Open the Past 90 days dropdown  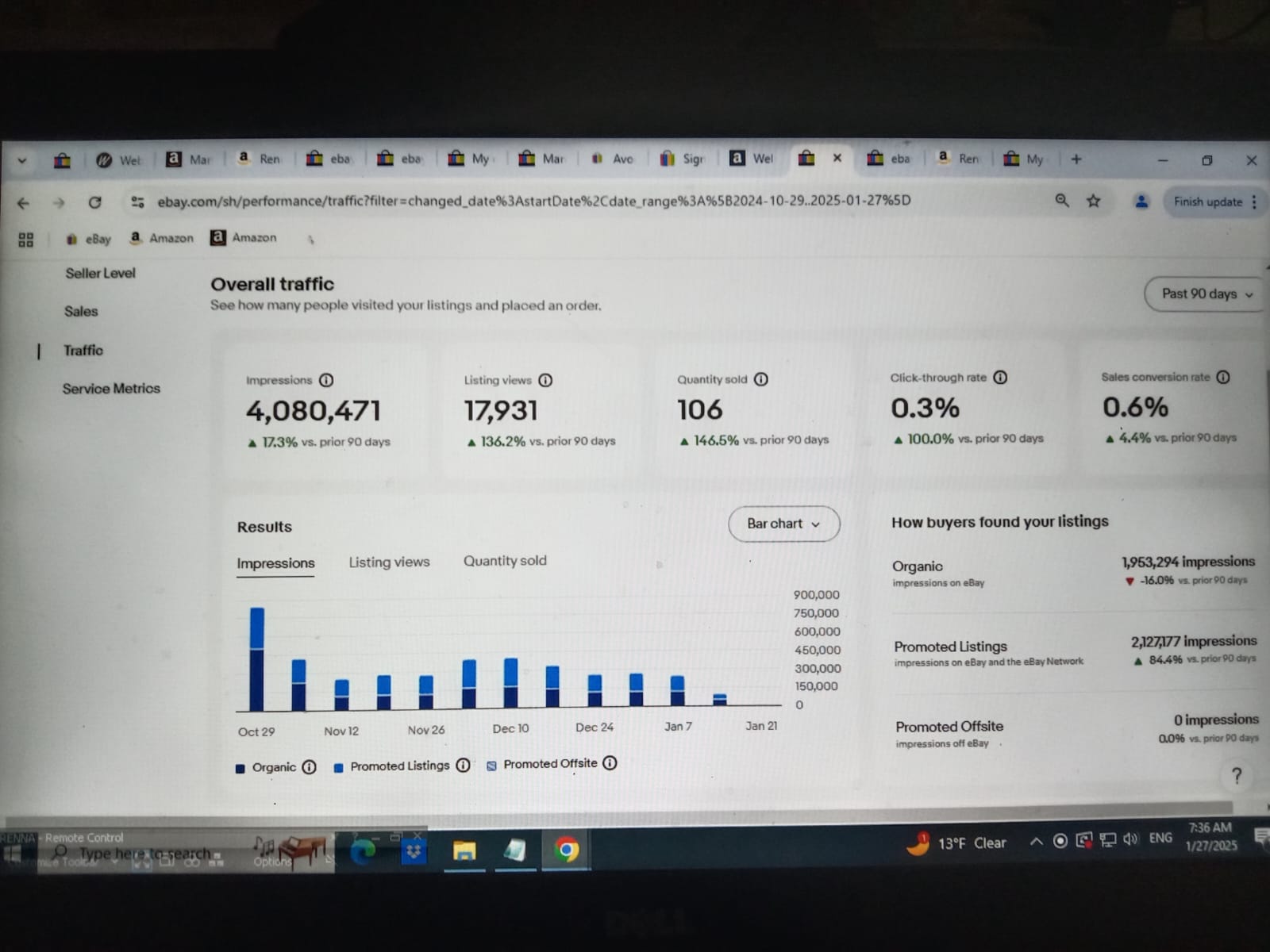tap(1205, 294)
